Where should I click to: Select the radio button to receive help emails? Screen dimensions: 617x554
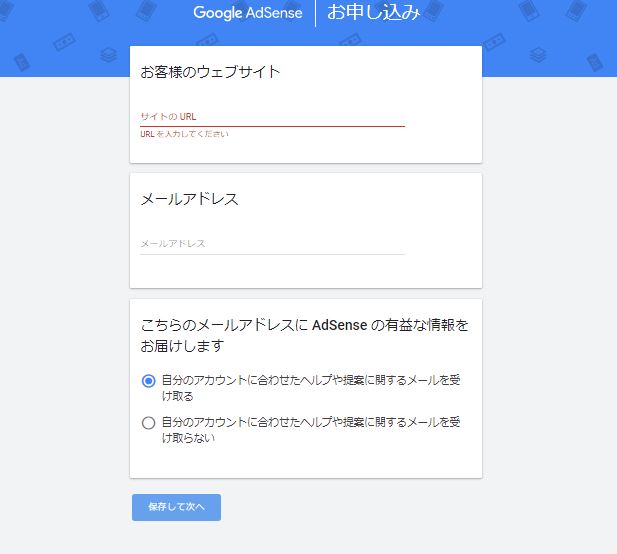[x=148, y=381]
